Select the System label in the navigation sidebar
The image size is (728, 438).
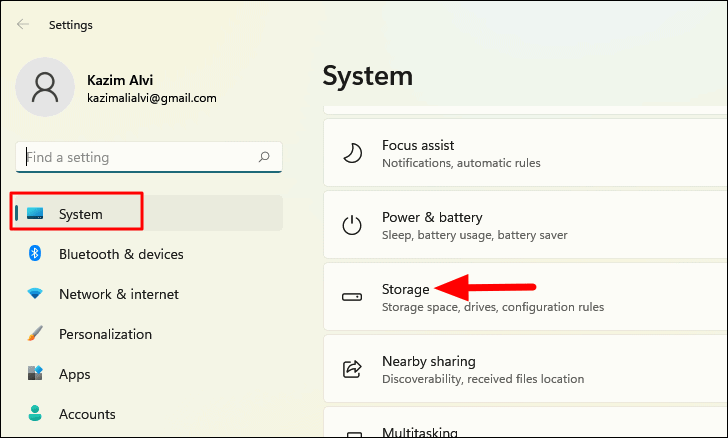80,214
